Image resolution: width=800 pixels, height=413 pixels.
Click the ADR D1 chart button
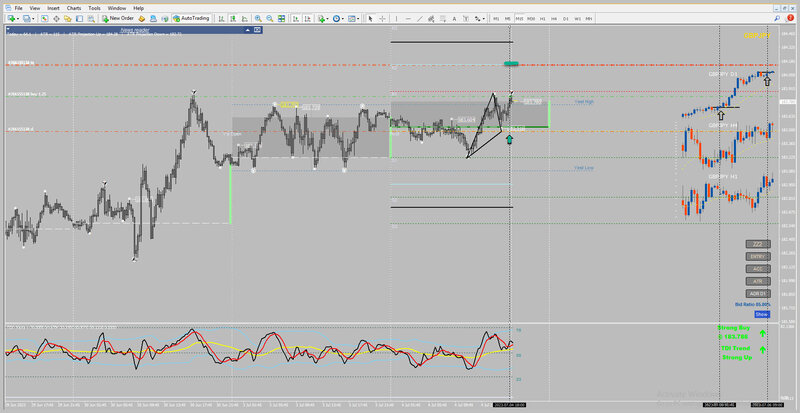(x=758, y=294)
